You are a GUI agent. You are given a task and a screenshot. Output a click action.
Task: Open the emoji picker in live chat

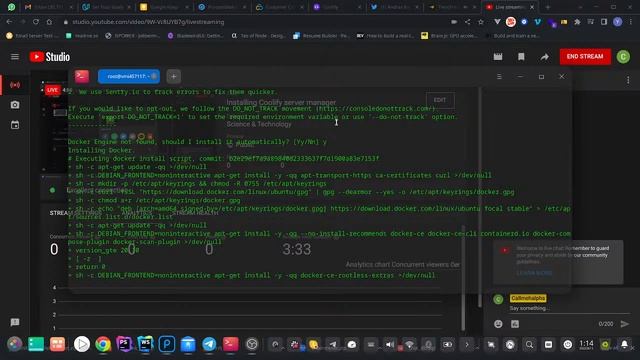click(x=498, y=324)
